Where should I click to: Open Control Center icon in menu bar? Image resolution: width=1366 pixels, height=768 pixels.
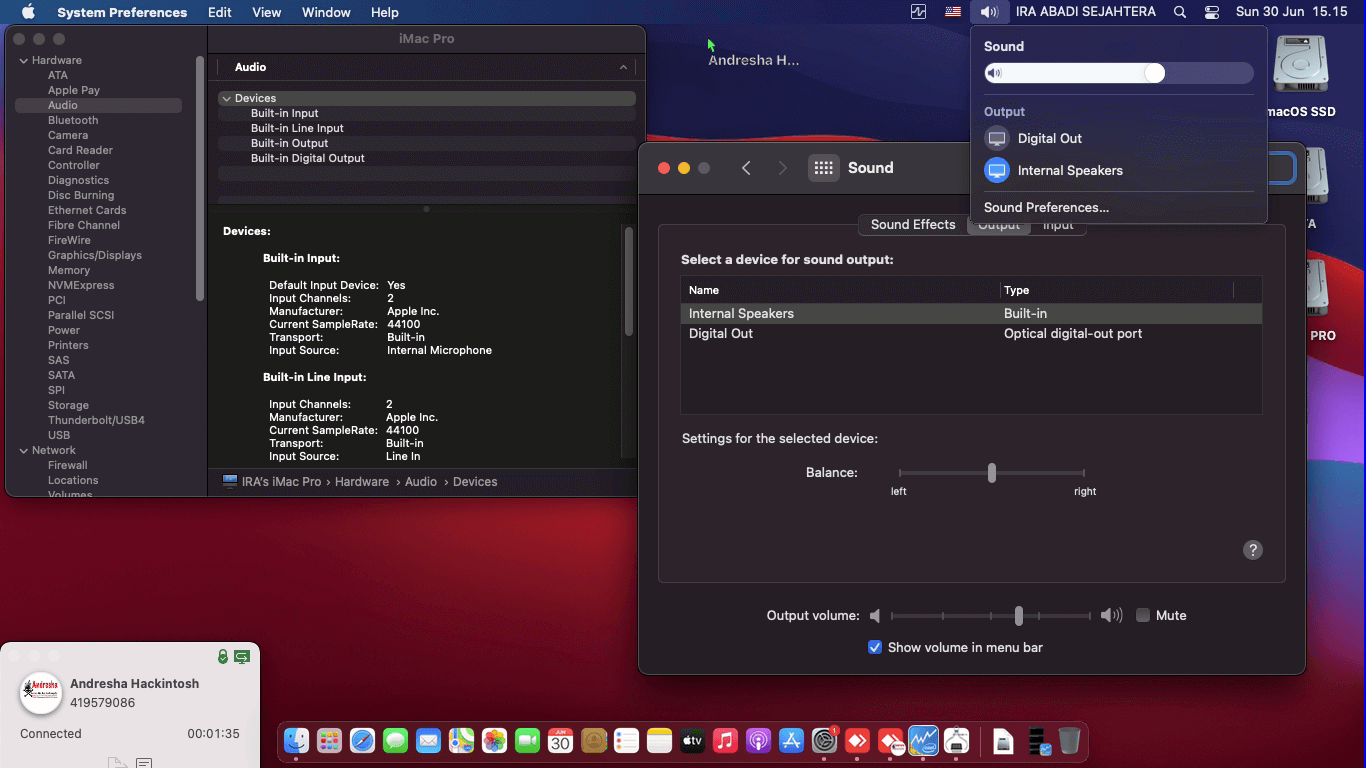click(1212, 12)
